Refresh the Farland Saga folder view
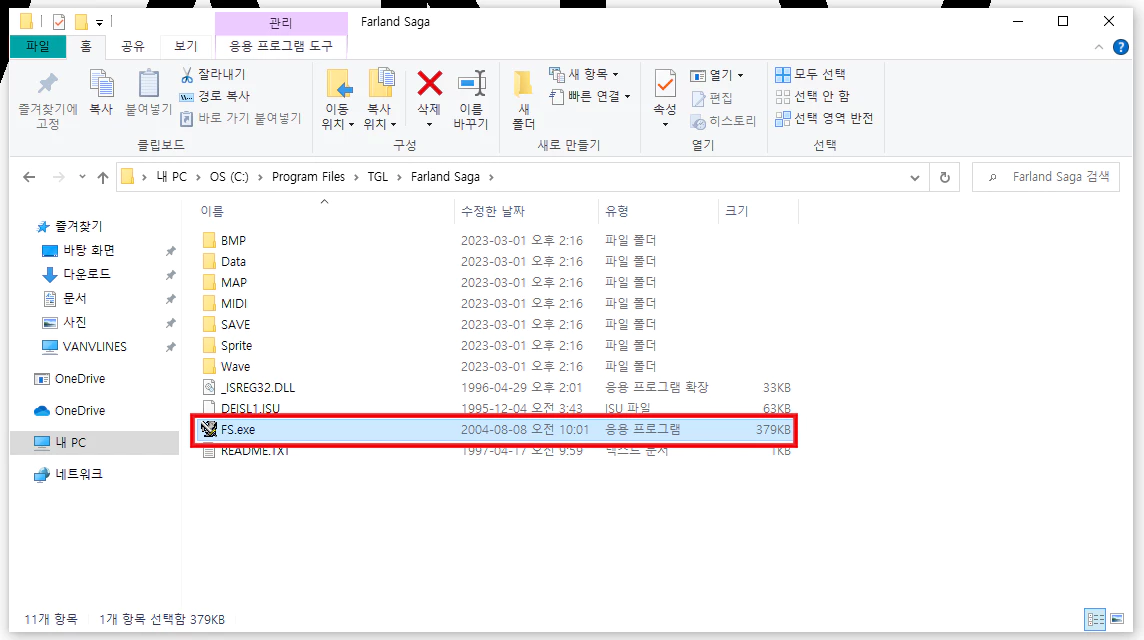1144x640 pixels. [x=945, y=177]
